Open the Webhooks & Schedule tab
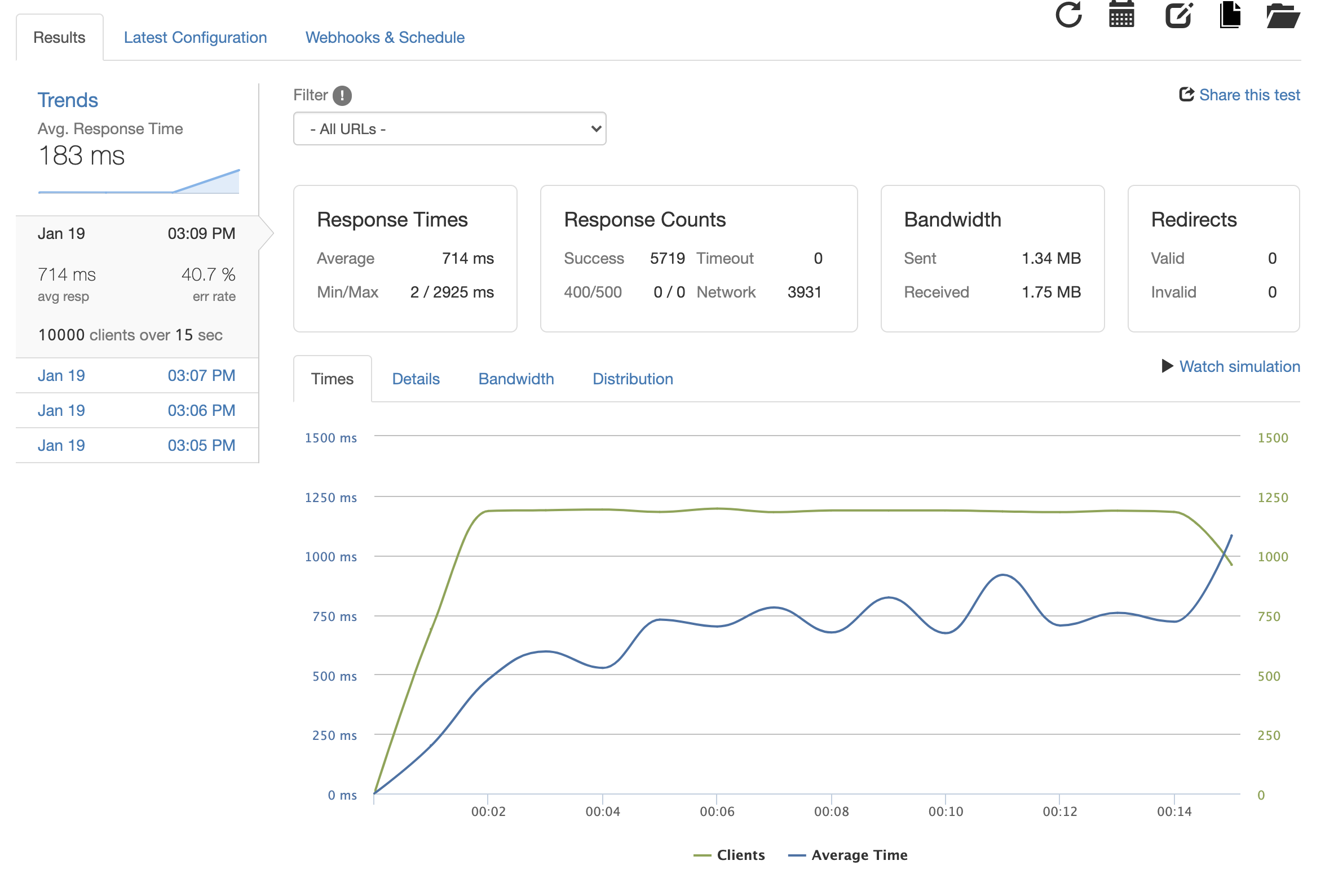 tap(385, 38)
